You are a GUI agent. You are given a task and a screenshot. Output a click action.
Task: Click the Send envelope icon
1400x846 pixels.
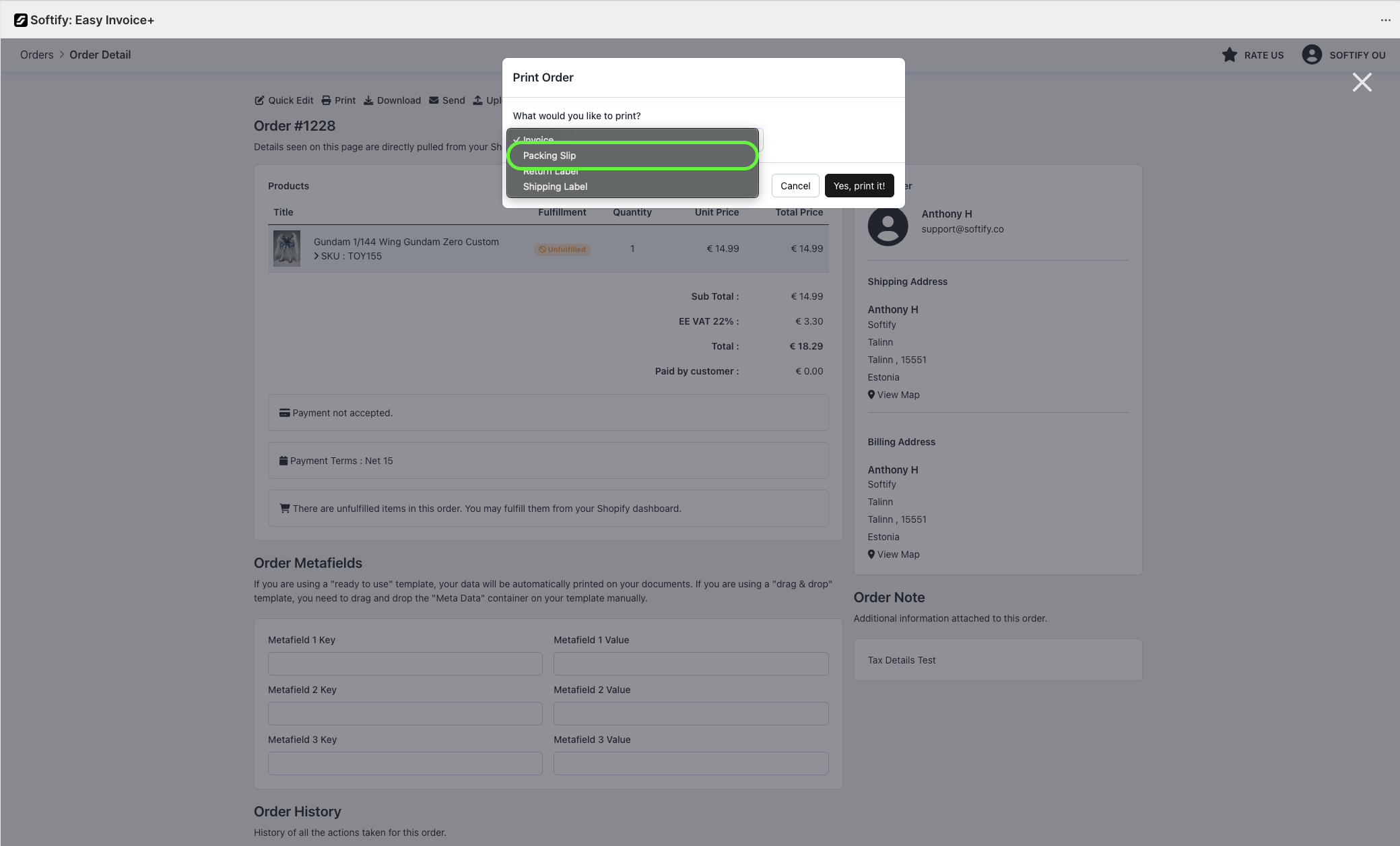[434, 100]
